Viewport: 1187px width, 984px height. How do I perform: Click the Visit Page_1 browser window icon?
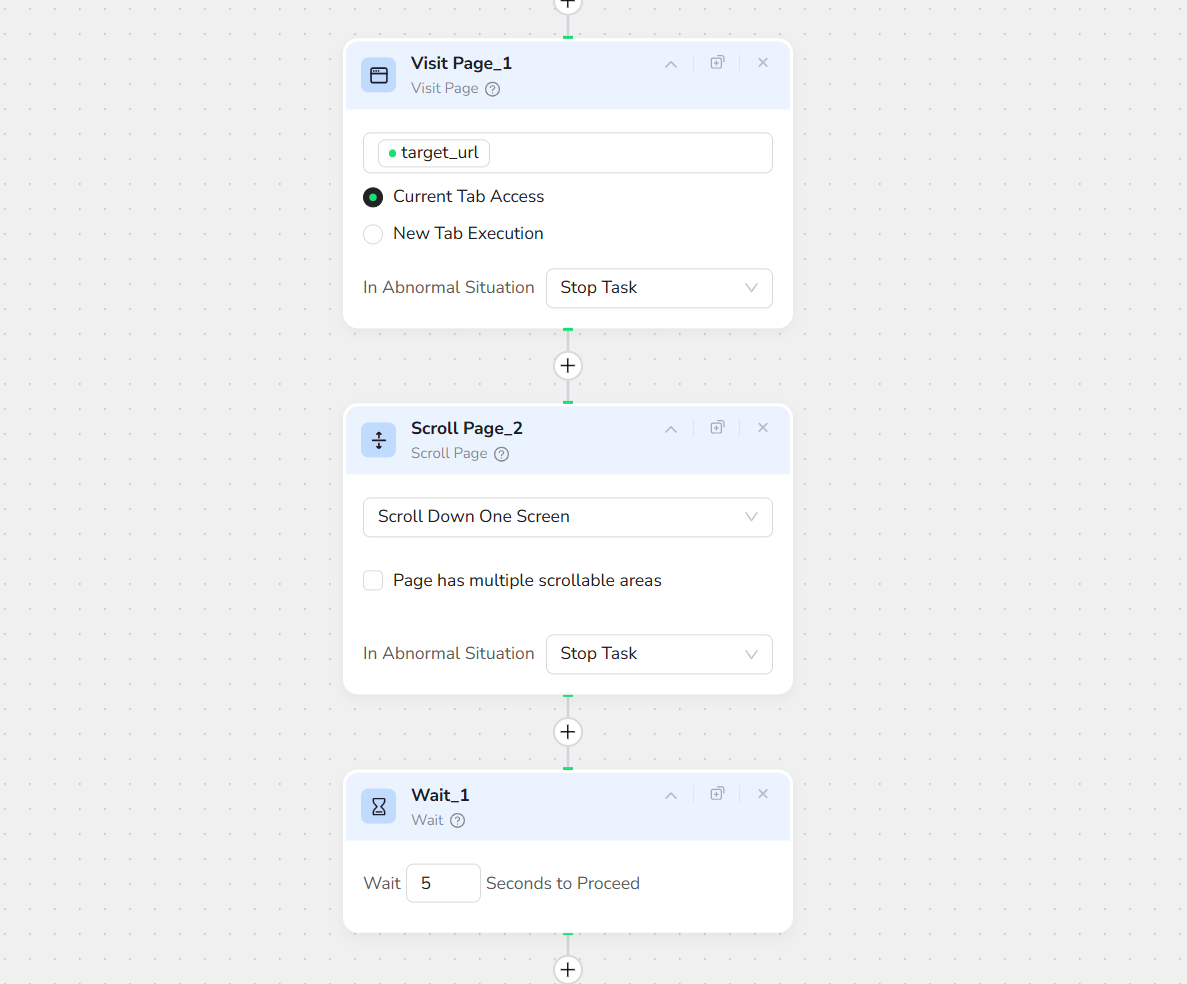pyautogui.click(x=378, y=75)
